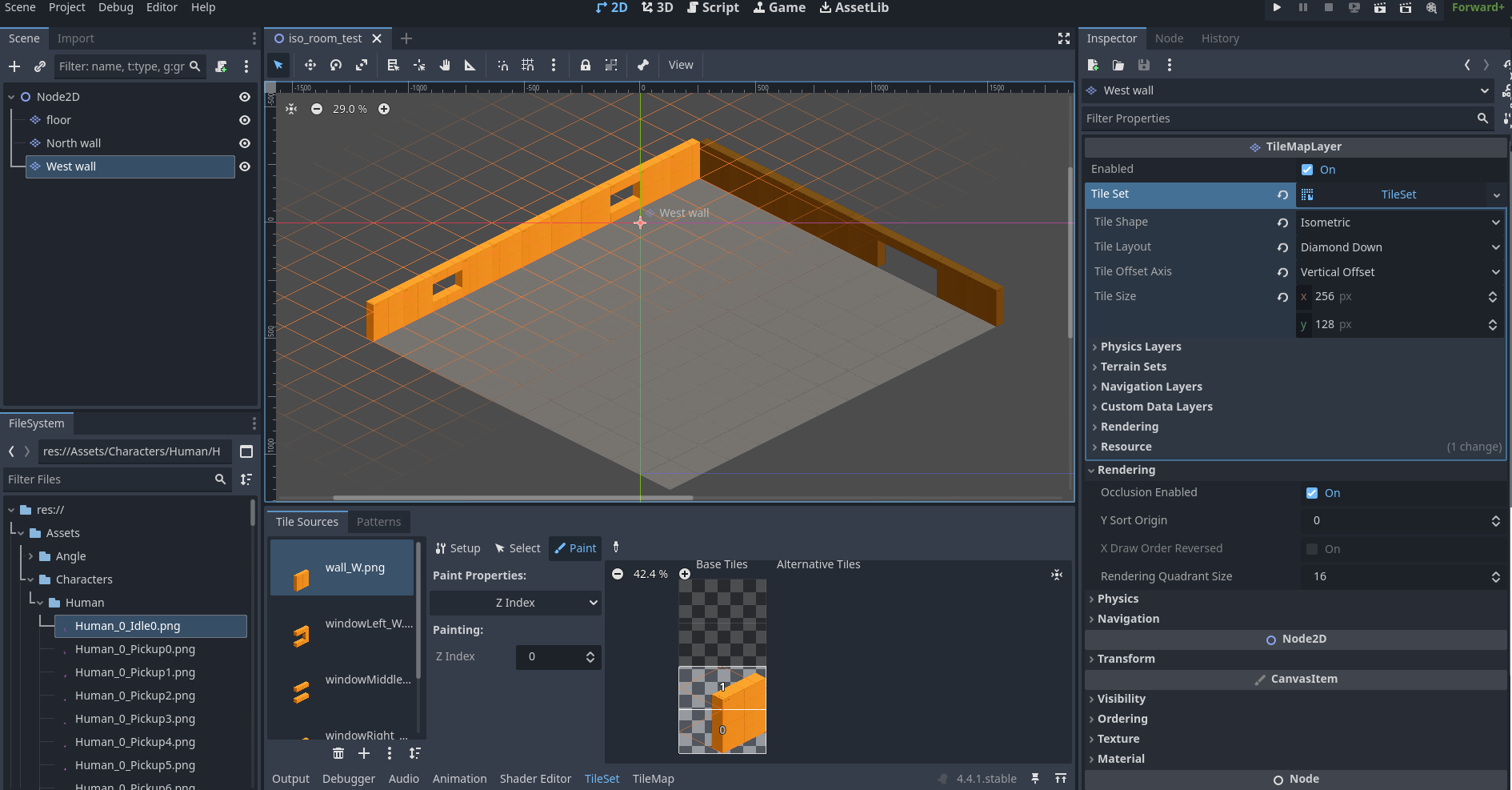Switch to the Script workspace
The width and height of the screenshot is (1512, 790).
coord(713,7)
